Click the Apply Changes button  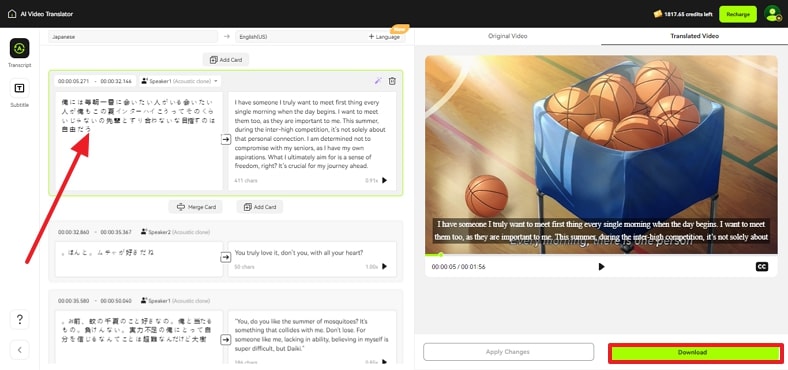point(508,352)
